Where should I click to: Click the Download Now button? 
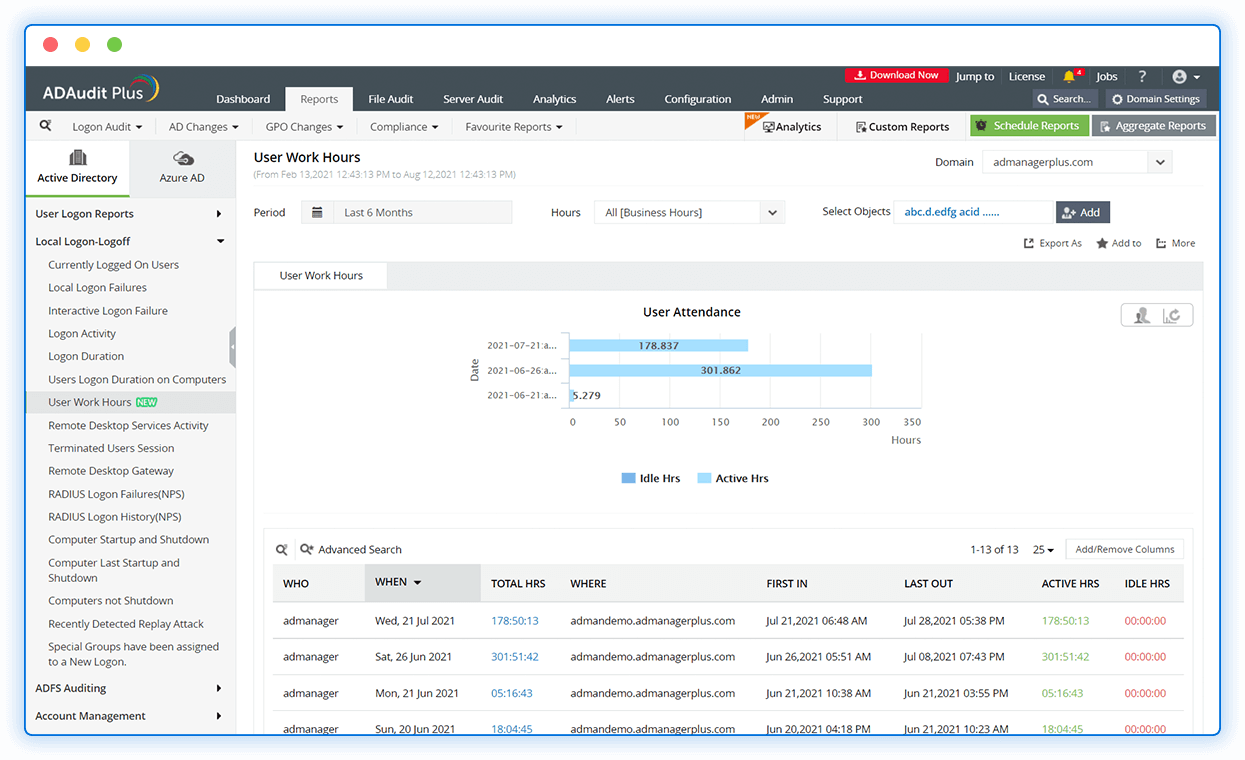pyautogui.click(x=896, y=75)
